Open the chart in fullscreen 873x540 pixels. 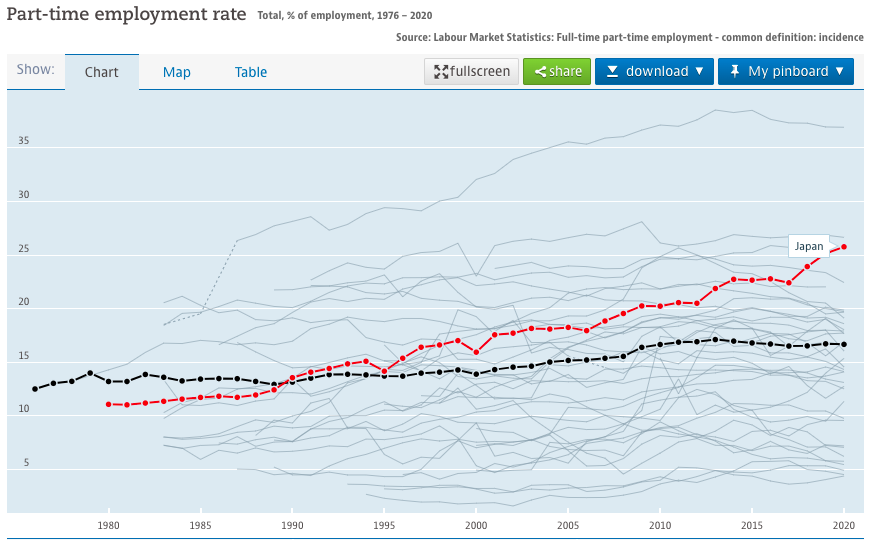[471, 71]
